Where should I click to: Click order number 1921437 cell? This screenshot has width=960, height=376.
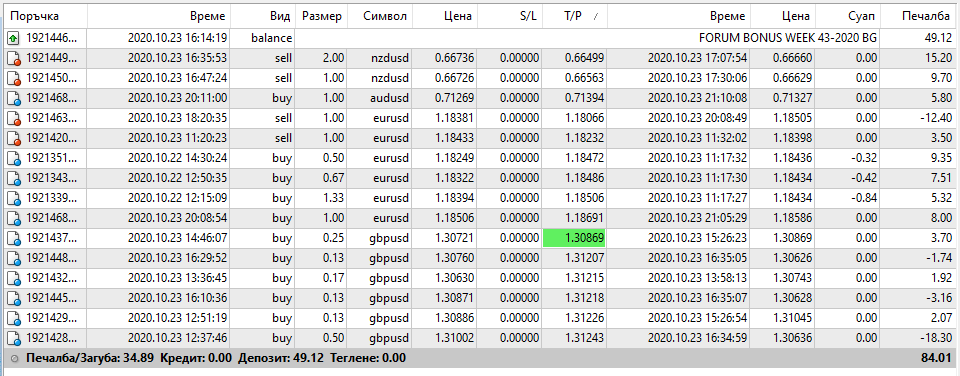51,238
